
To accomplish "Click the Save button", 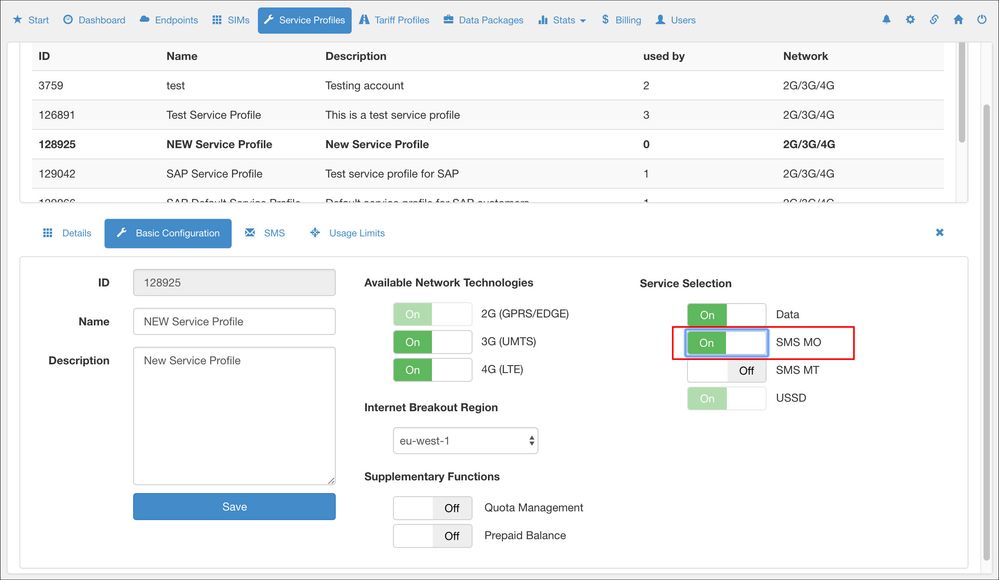I will (234, 507).
